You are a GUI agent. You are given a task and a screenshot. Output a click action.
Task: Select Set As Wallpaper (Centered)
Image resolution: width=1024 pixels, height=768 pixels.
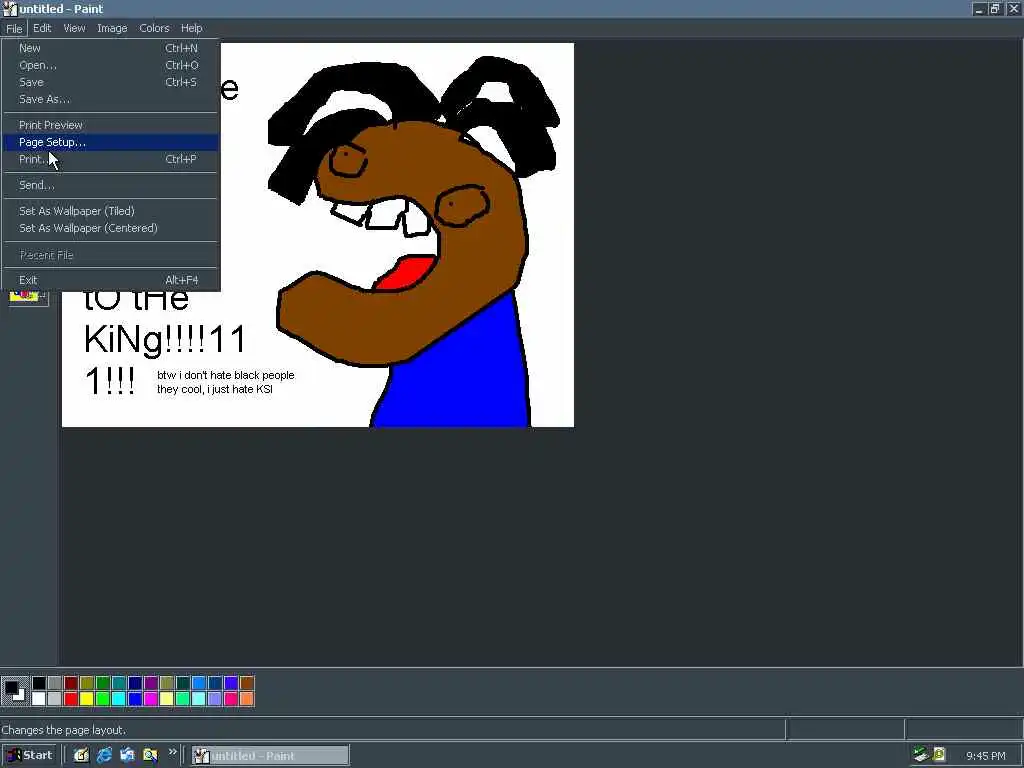click(x=110, y=228)
